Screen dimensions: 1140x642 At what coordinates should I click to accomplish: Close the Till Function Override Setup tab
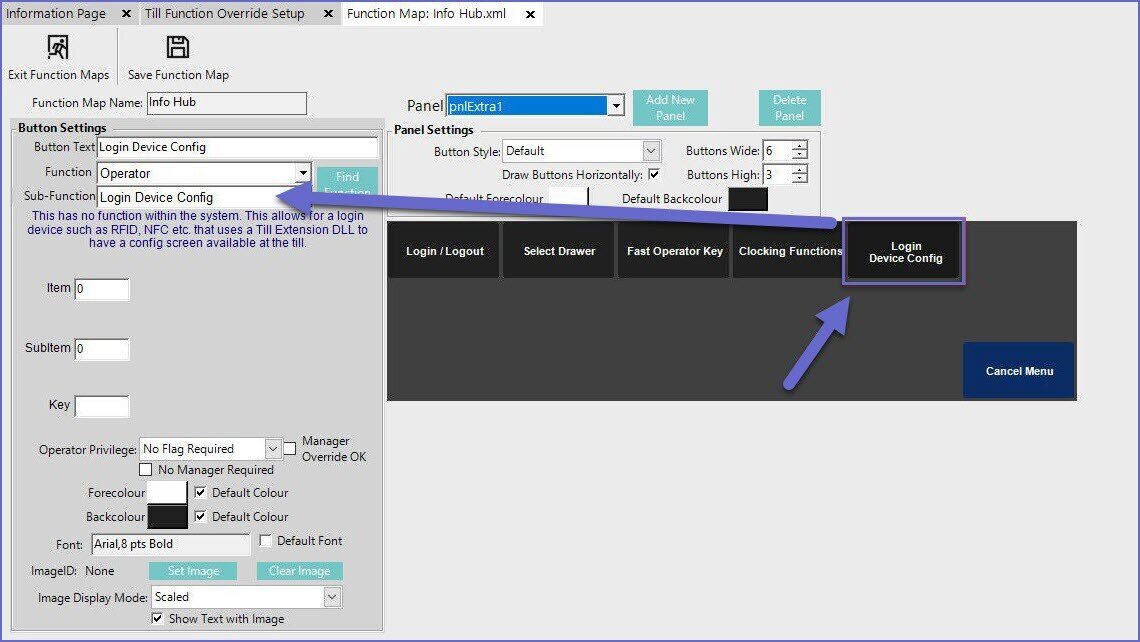(326, 14)
